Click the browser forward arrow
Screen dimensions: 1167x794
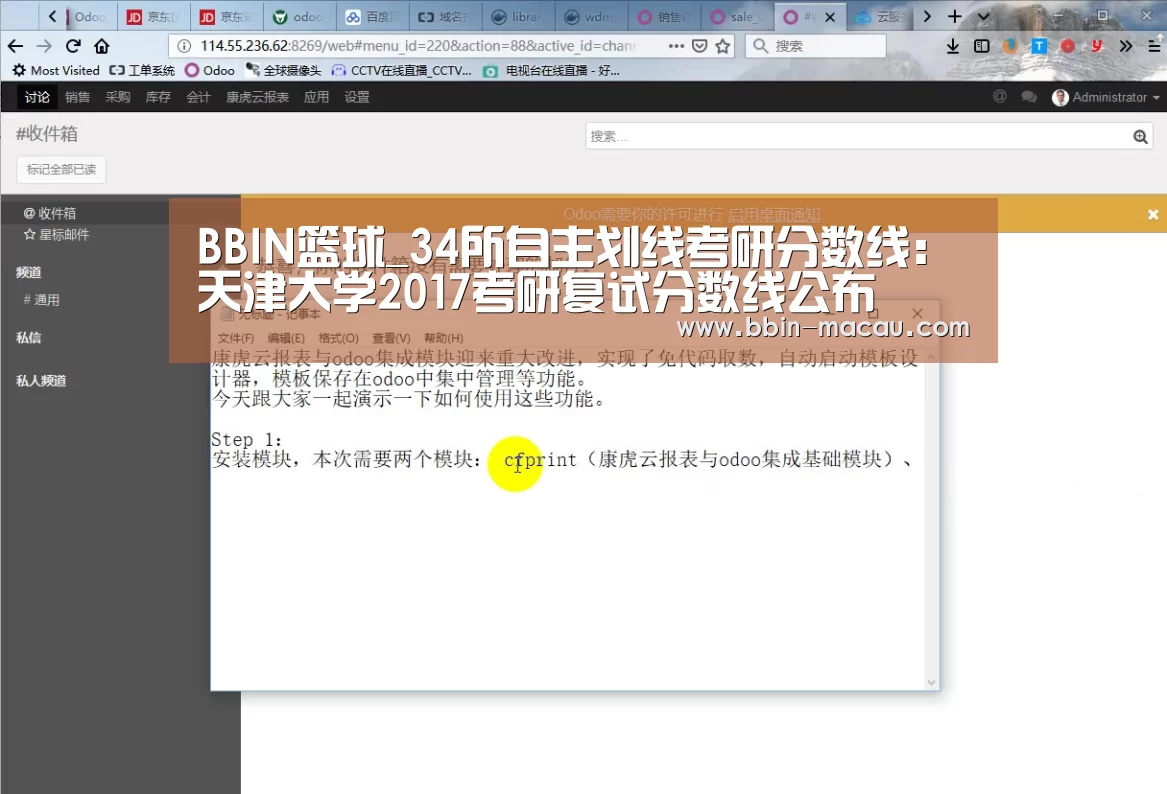tap(44, 46)
